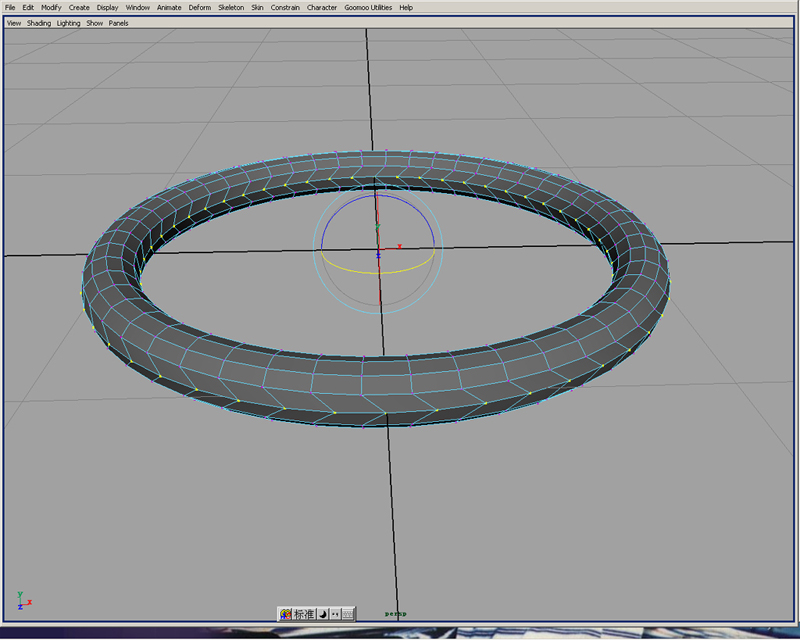Open the Goomoo Utilities menu
The height and width of the screenshot is (640, 800).
click(x=368, y=8)
